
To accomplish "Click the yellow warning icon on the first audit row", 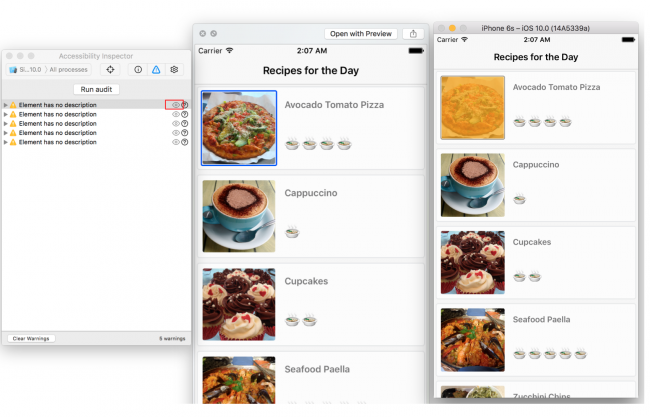I will [x=13, y=105].
